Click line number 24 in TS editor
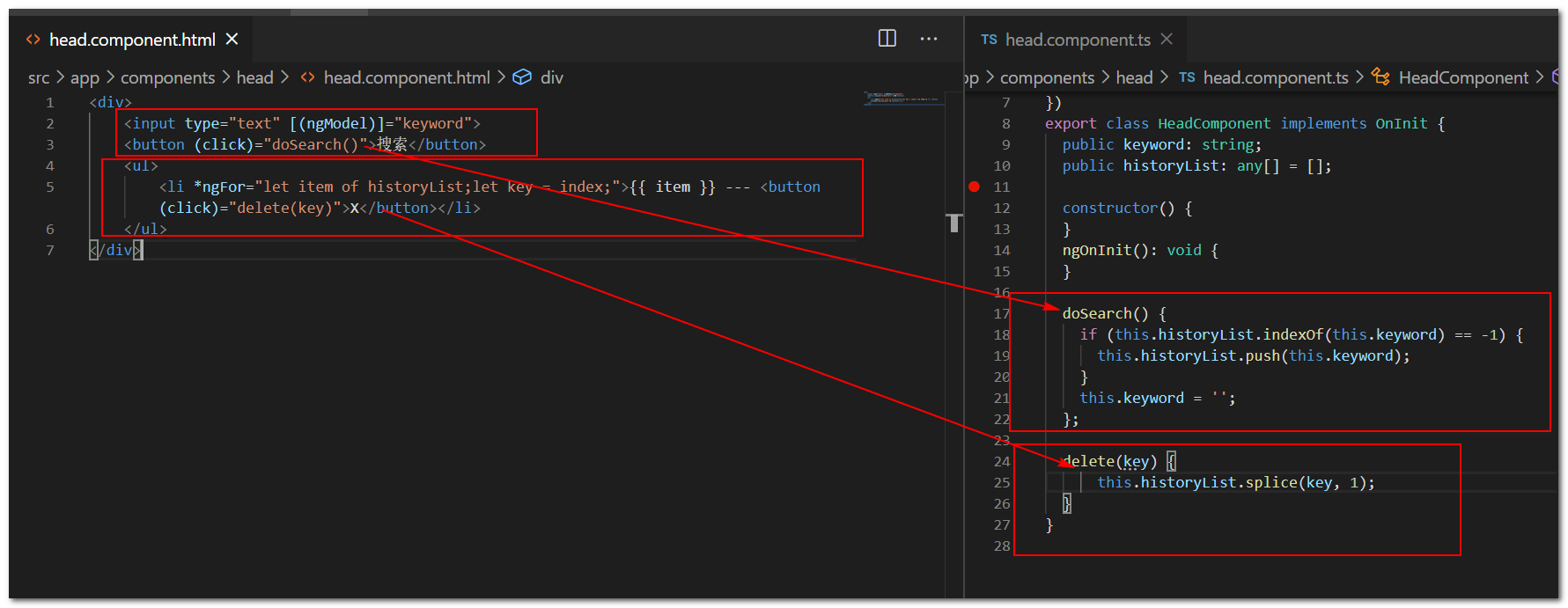This screenshot has height=608, width=1568. (1002, 461)
